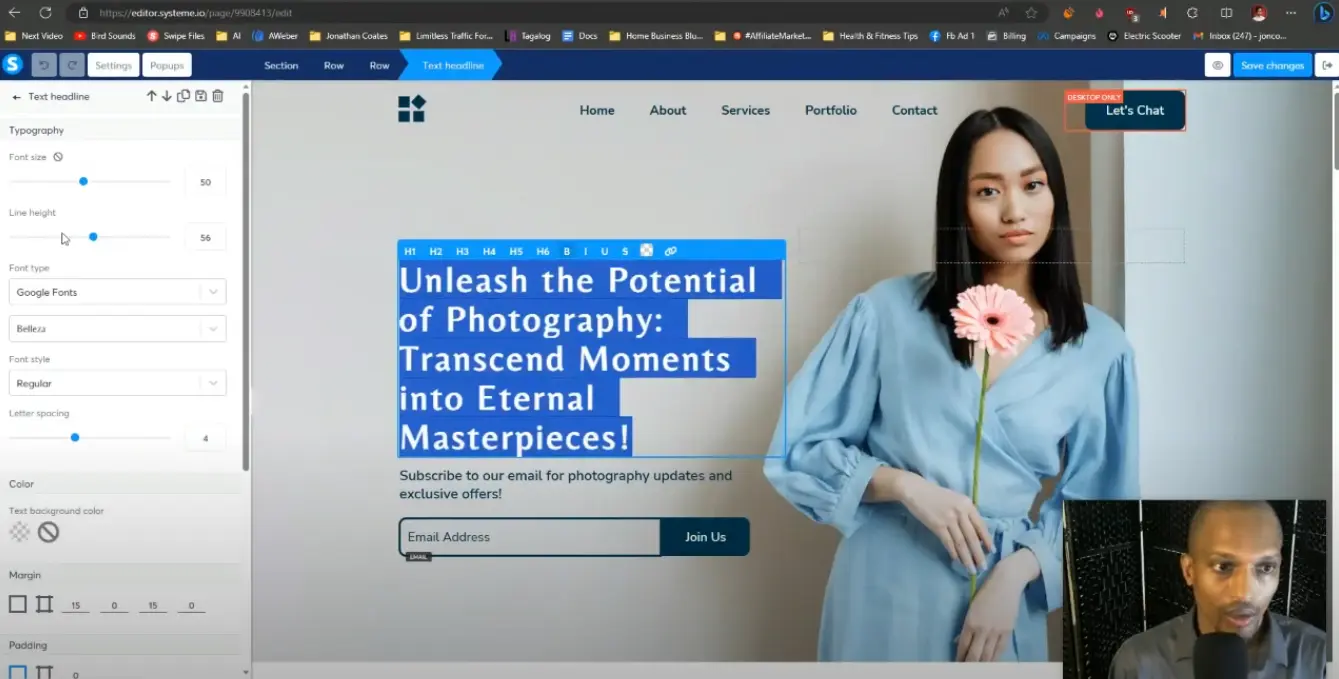The height and width of the screenshot is (679, 1339).
Task: Insert a hyperlink using the link icon
Action: coord(670,251)
